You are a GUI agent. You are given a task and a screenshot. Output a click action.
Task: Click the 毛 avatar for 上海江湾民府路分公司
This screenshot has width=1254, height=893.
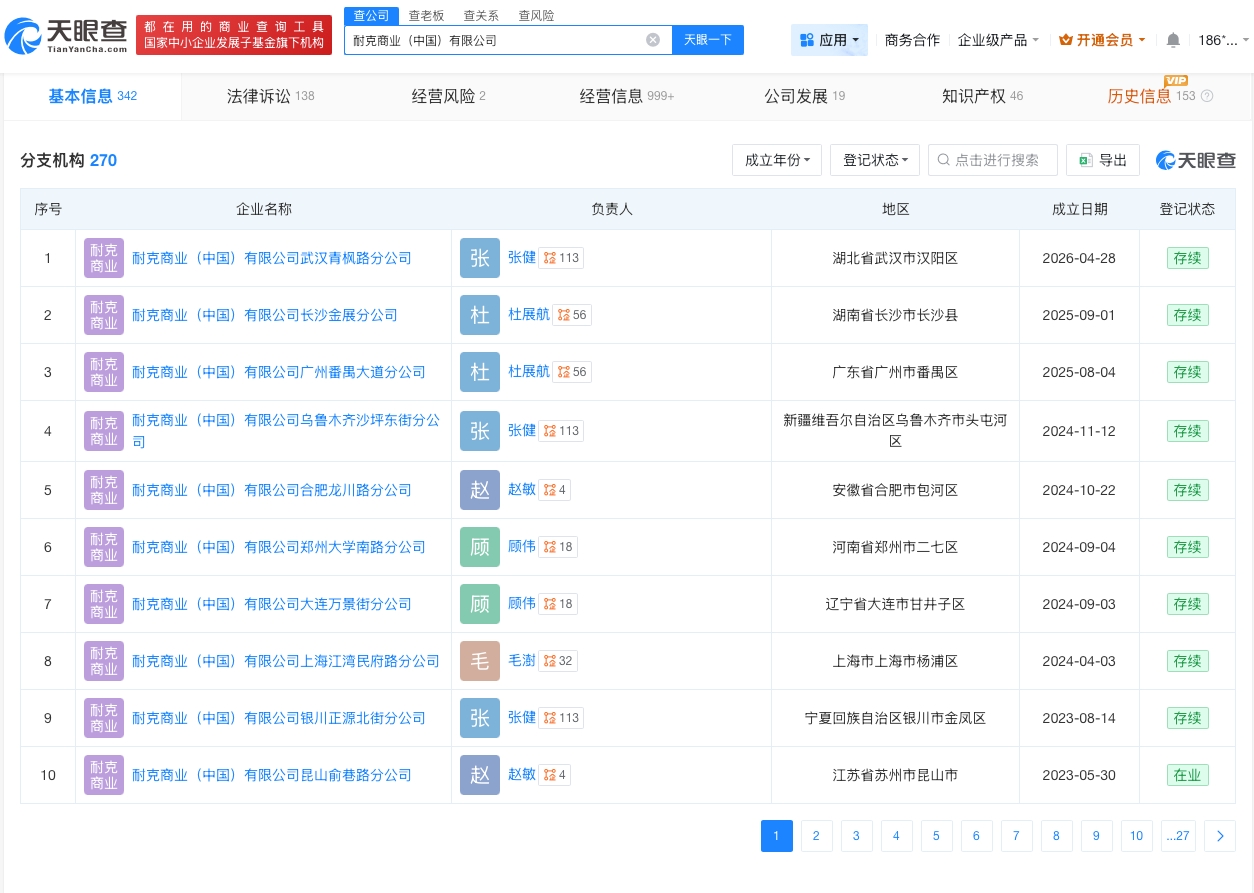coord(480,661)
